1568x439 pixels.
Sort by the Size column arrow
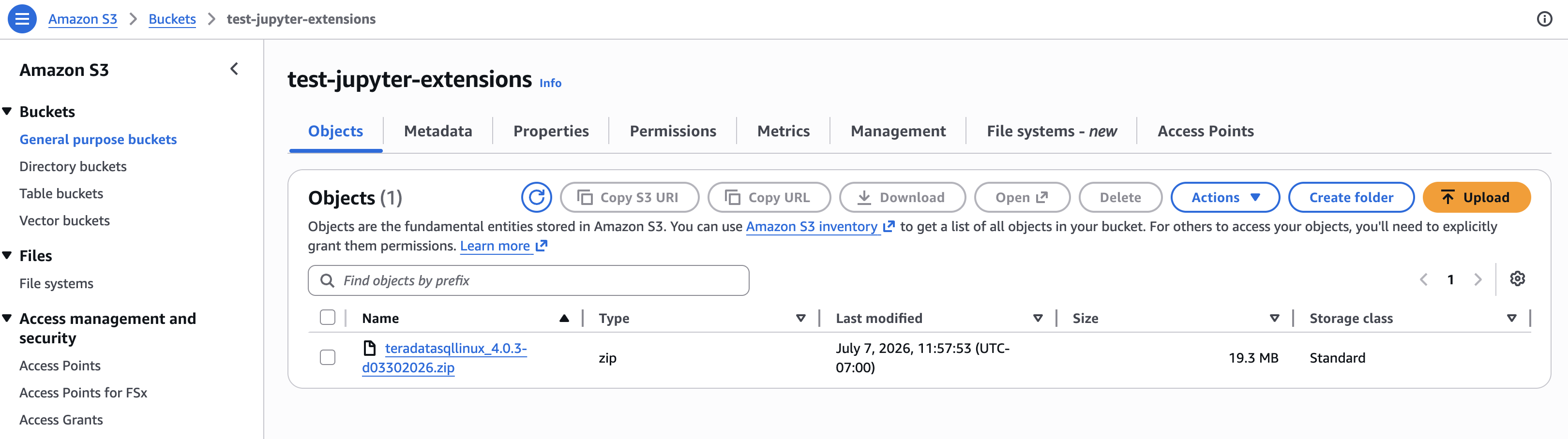coord(1275,318)
